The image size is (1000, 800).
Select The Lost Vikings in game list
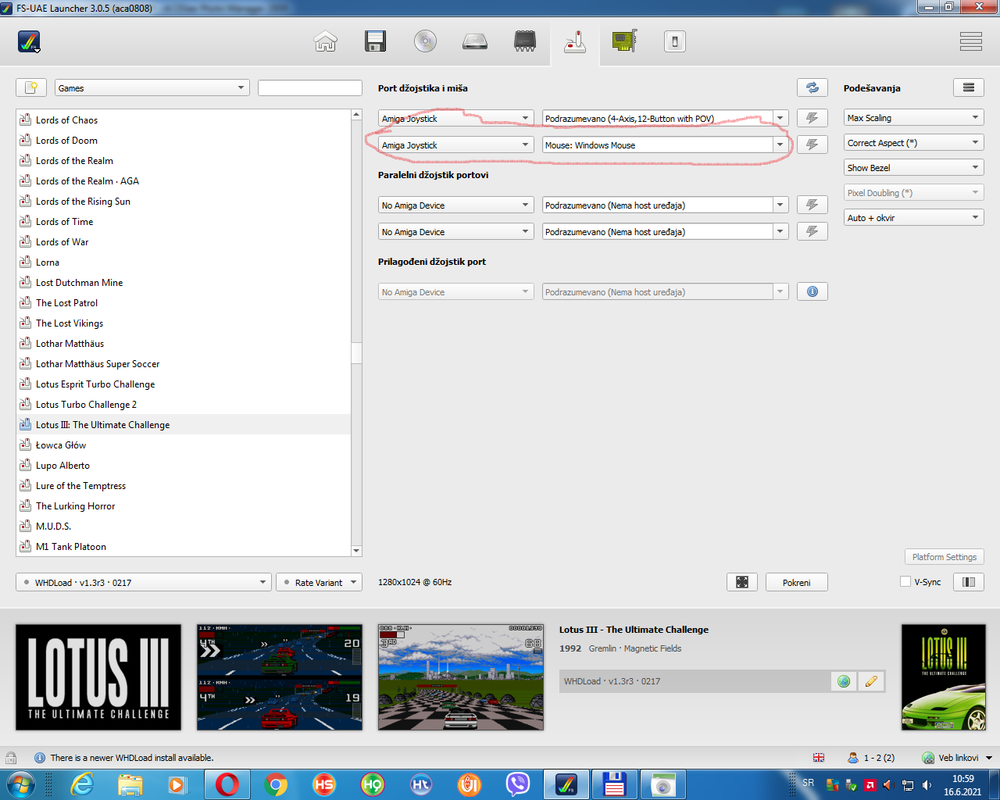click(184, 323)
